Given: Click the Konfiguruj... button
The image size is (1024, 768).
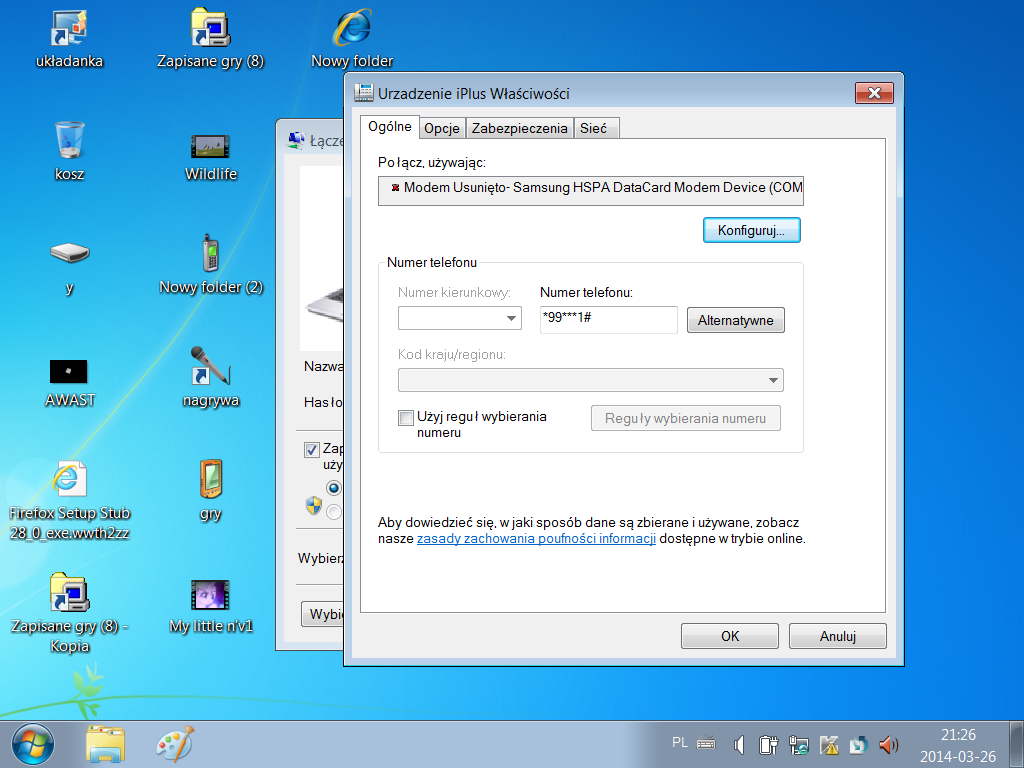Looking at the screenshot, I should (752, 230).
